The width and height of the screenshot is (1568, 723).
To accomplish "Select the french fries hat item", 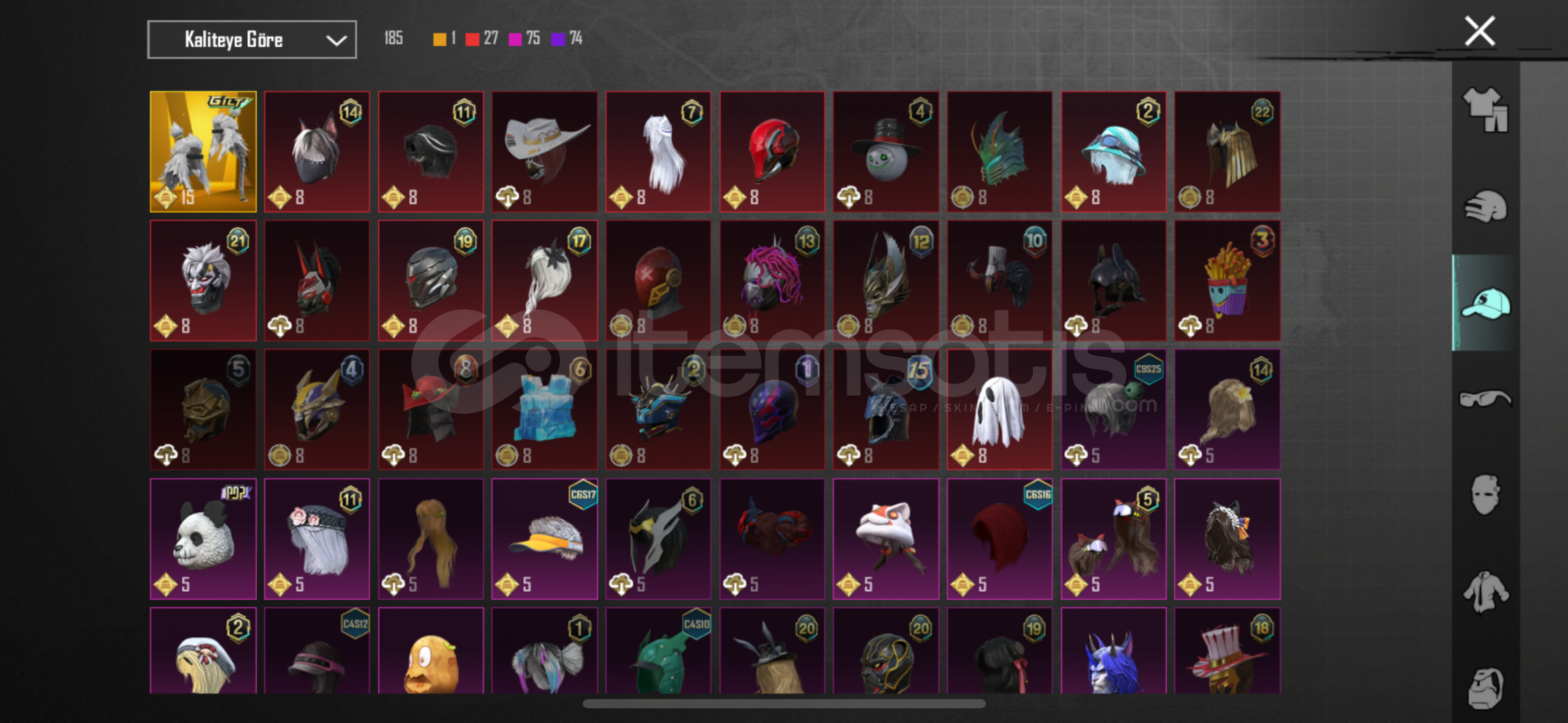I will (x=1227, y=281).
